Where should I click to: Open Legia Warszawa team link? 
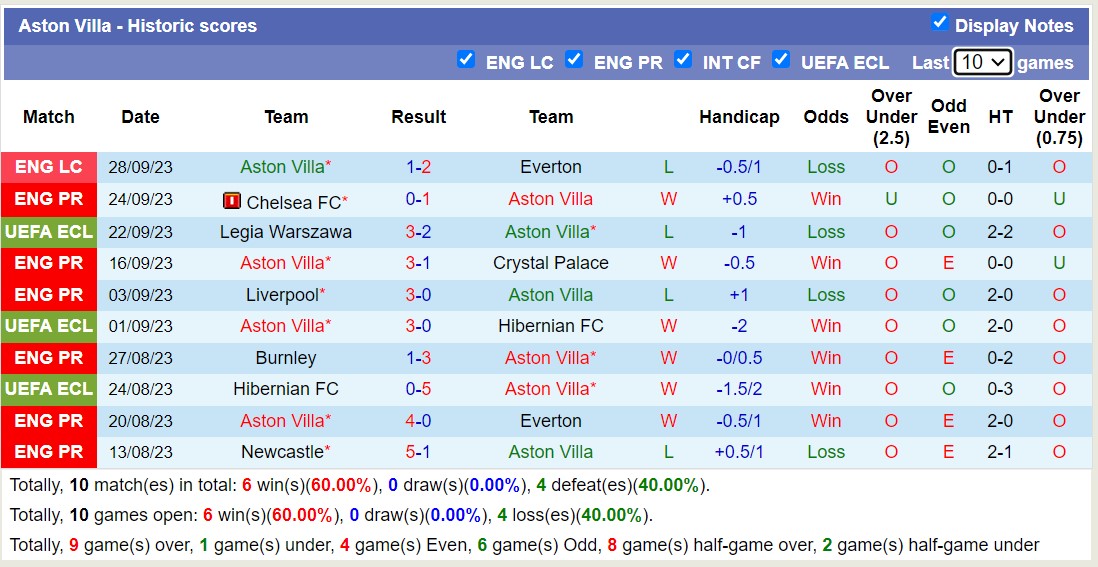(286, 232)
